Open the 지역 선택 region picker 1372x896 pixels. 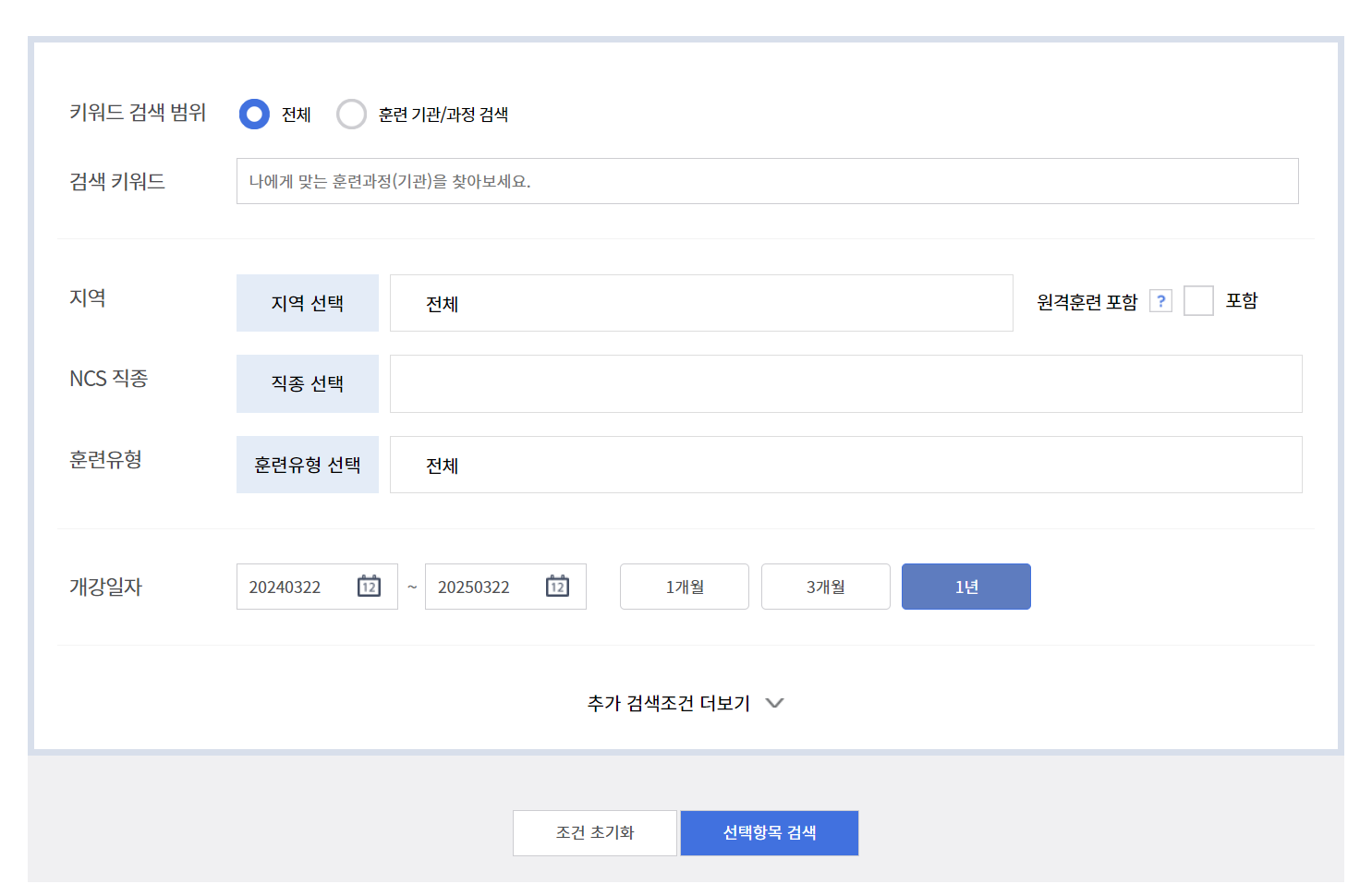pyautogui.click(x=307, y=303)
